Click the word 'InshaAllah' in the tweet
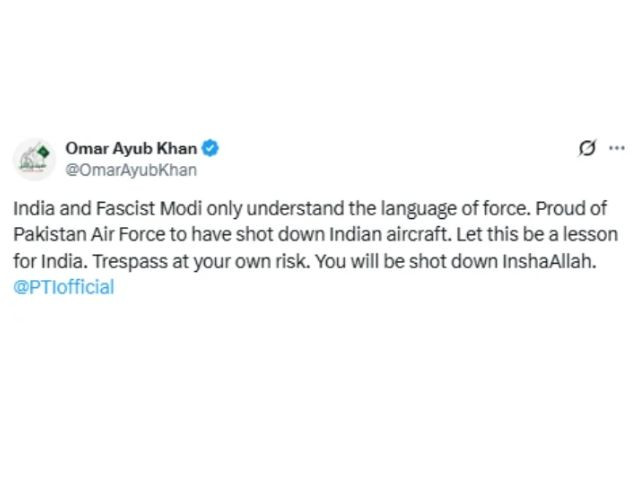Image resolution: width=640 pixels, height=480 pixels. (547, 261)
